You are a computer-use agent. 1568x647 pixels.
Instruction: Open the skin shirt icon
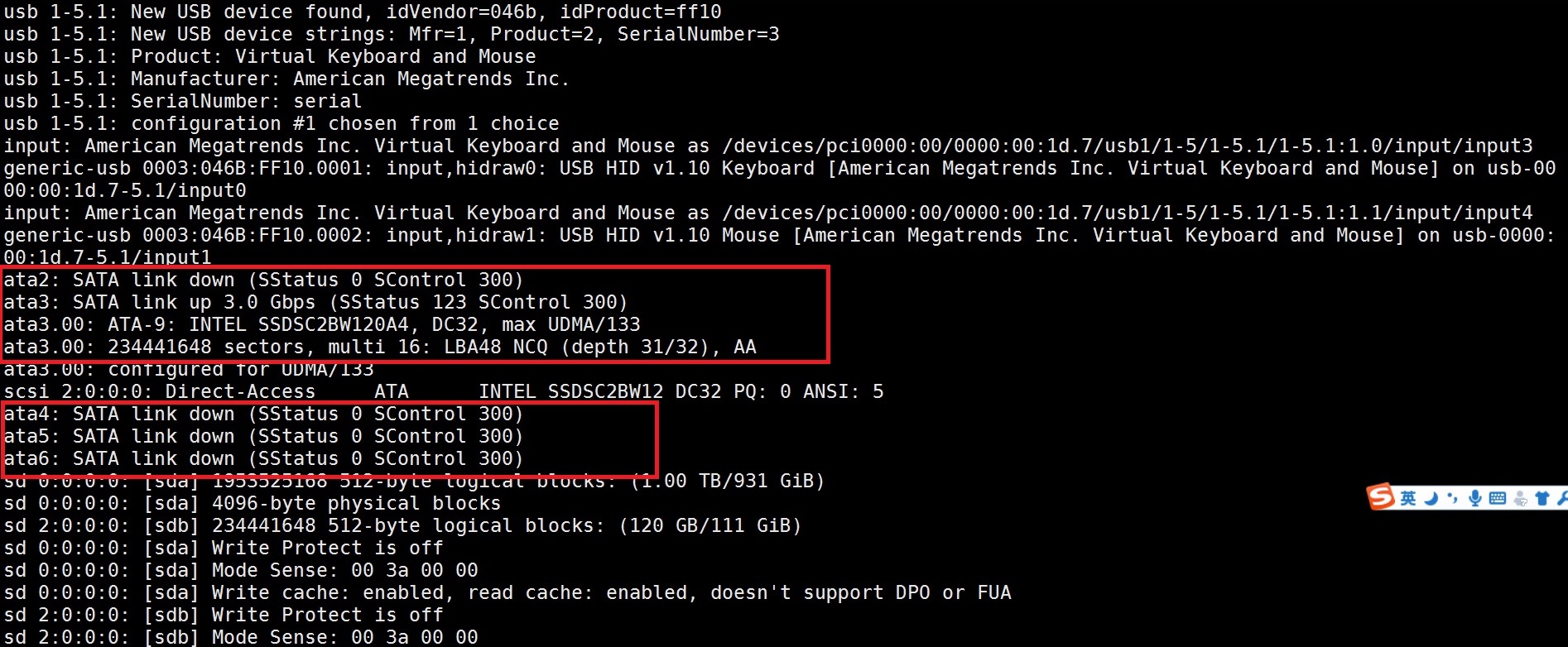[1542, 498]
